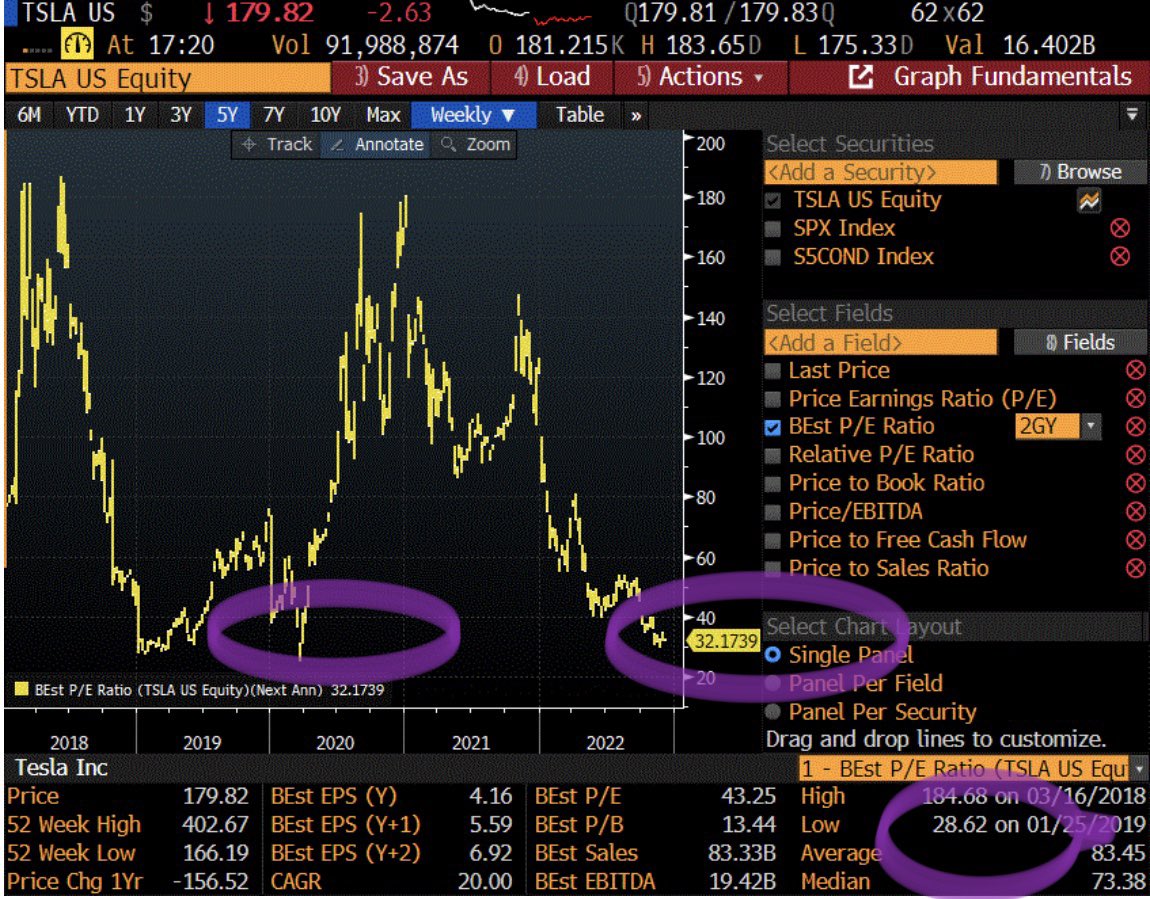Remove the Price to Book Ratio field
This screenshot has width=1150, height=899.
point(1135,483)
